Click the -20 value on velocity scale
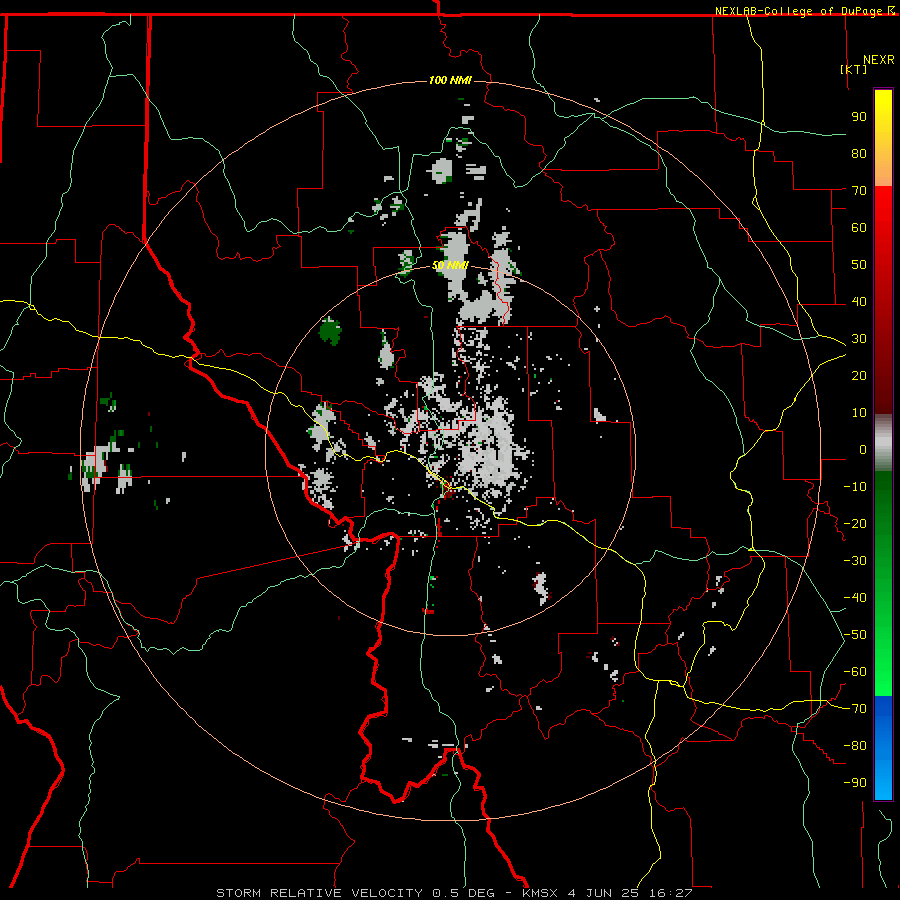Screen dimensions: 900x900 tap(855, 524)
